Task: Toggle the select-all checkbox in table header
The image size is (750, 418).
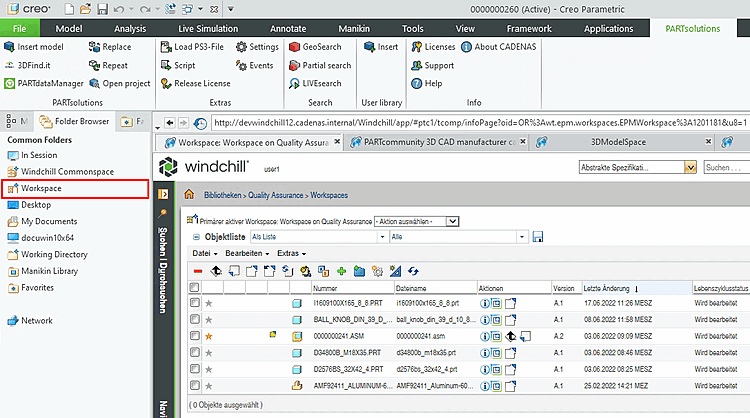Action: [195, 288]
